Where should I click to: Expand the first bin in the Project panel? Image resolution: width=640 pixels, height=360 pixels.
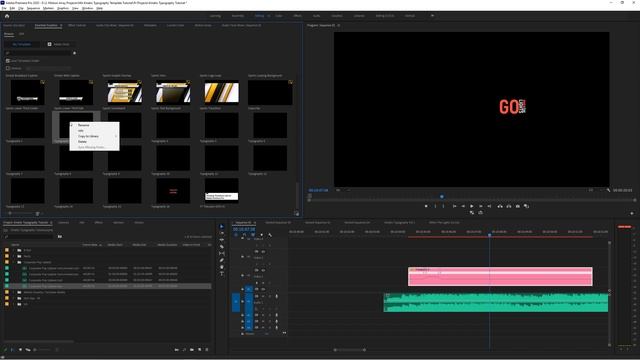(13, 250)
